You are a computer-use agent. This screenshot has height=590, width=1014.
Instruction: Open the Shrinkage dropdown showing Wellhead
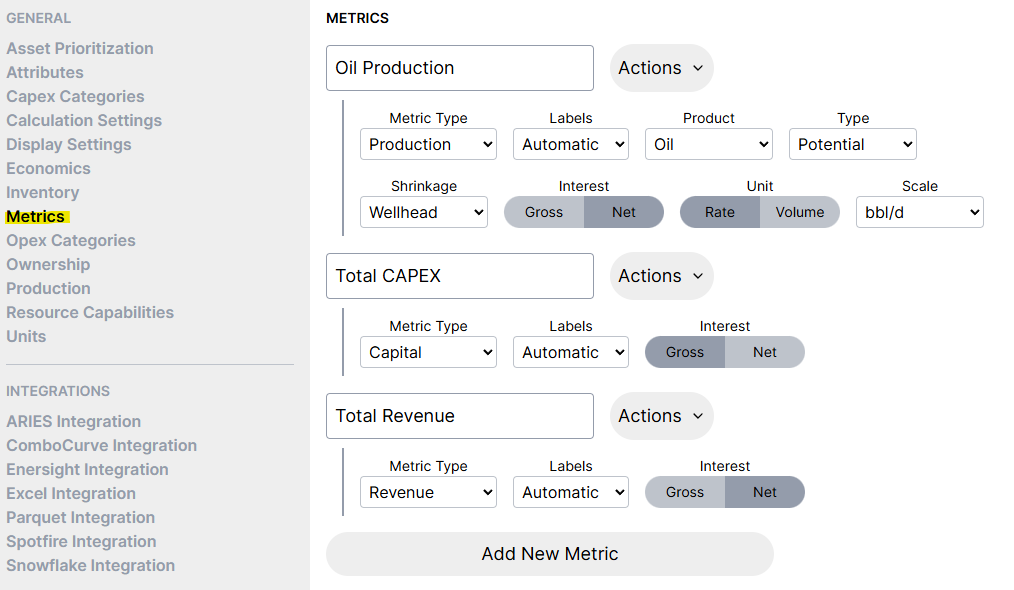423,212
